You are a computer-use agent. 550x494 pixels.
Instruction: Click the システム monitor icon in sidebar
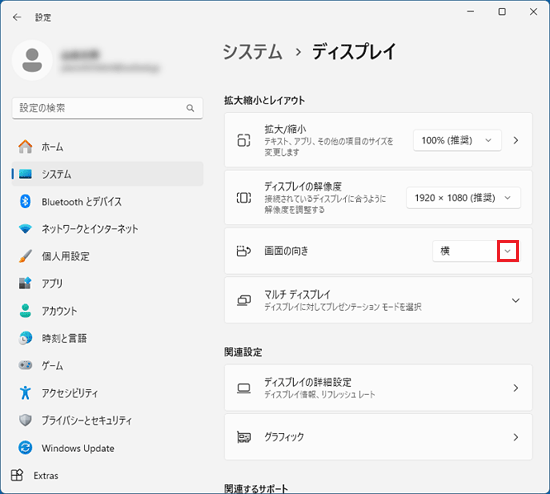(25, 174)
